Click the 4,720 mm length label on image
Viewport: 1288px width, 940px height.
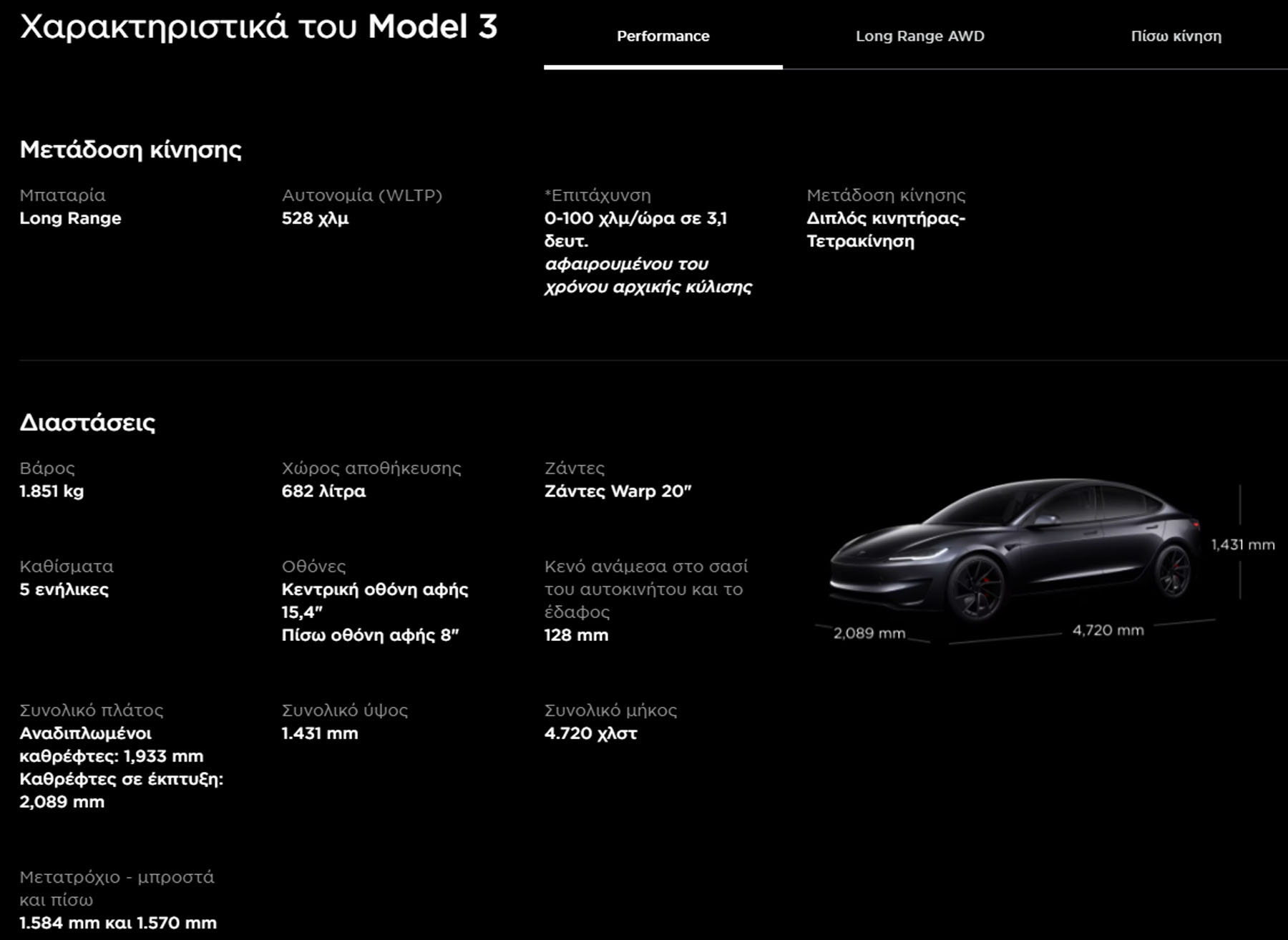coord(1108,630)
